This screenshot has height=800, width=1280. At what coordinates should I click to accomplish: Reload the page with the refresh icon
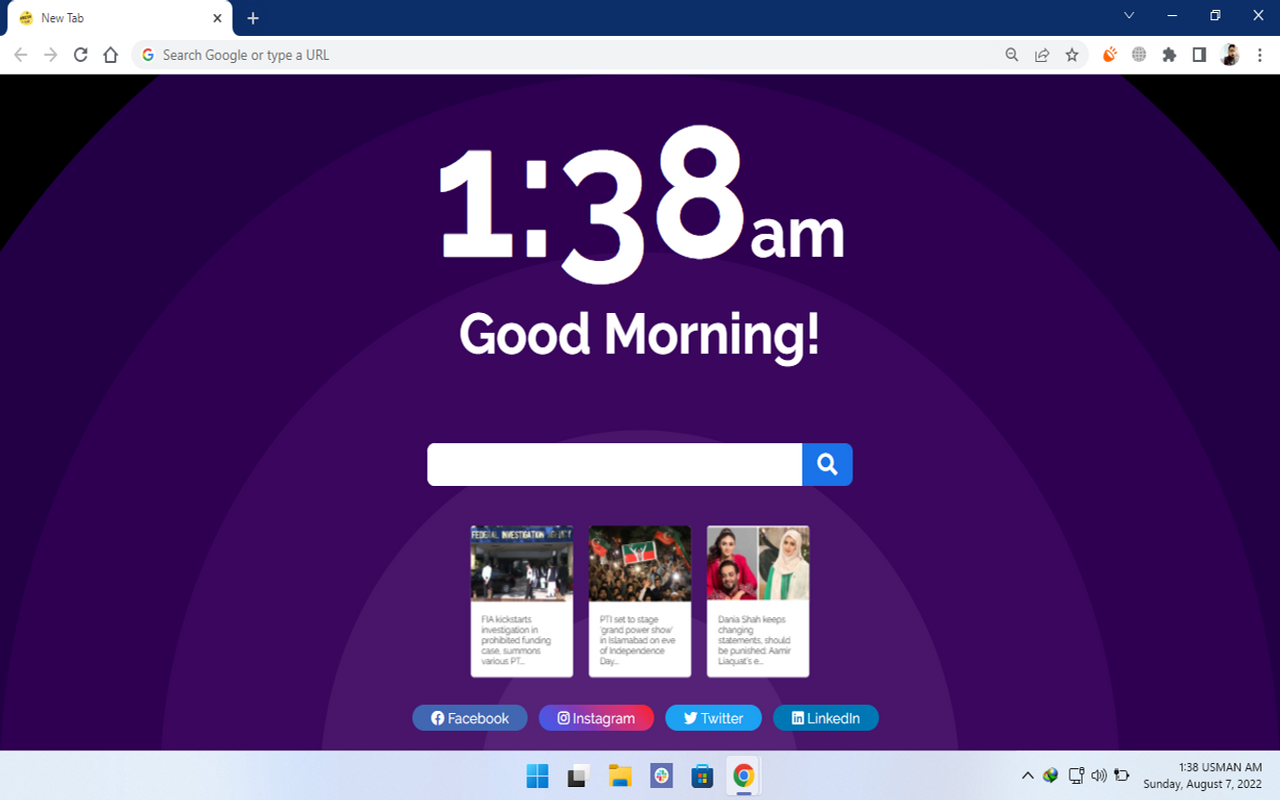pyautogui.click(x=81, y=55)
